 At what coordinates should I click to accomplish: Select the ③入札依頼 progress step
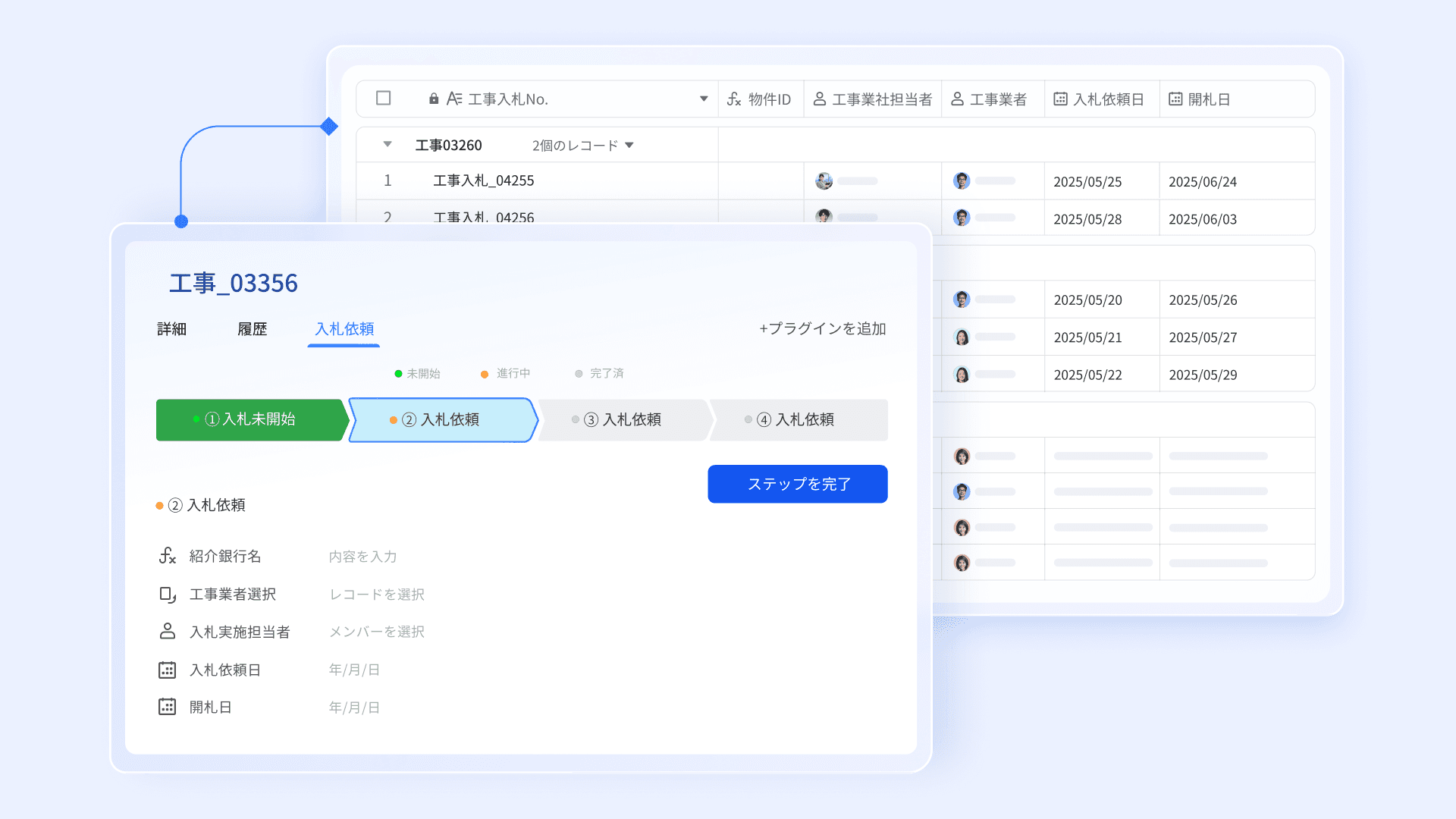coord(622,419)
